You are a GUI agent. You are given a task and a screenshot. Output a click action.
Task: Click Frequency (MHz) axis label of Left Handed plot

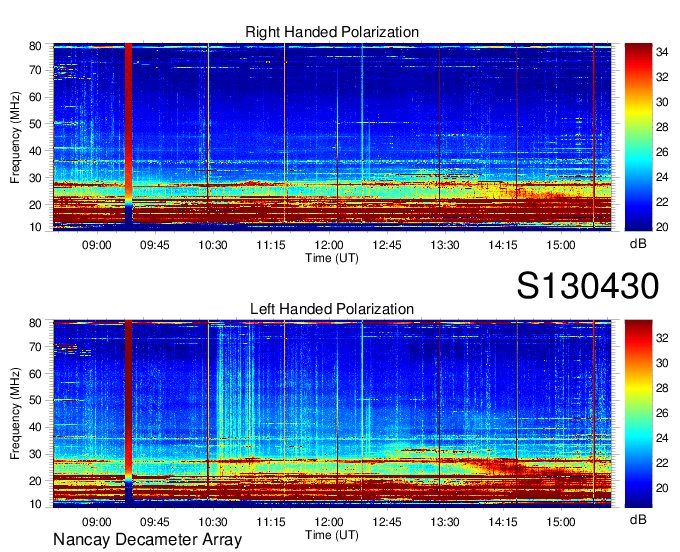(15, 413)
